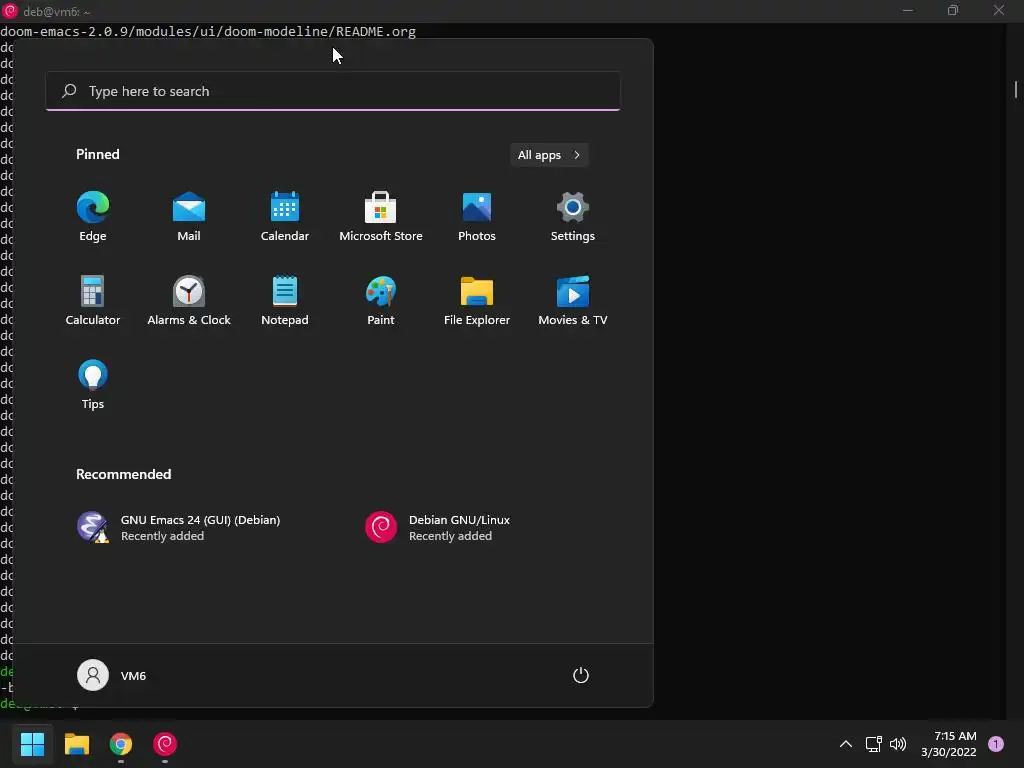Launch Notepad from pinned apps
The width and height of the screenshot is (1024, 768).
[285, 300]
